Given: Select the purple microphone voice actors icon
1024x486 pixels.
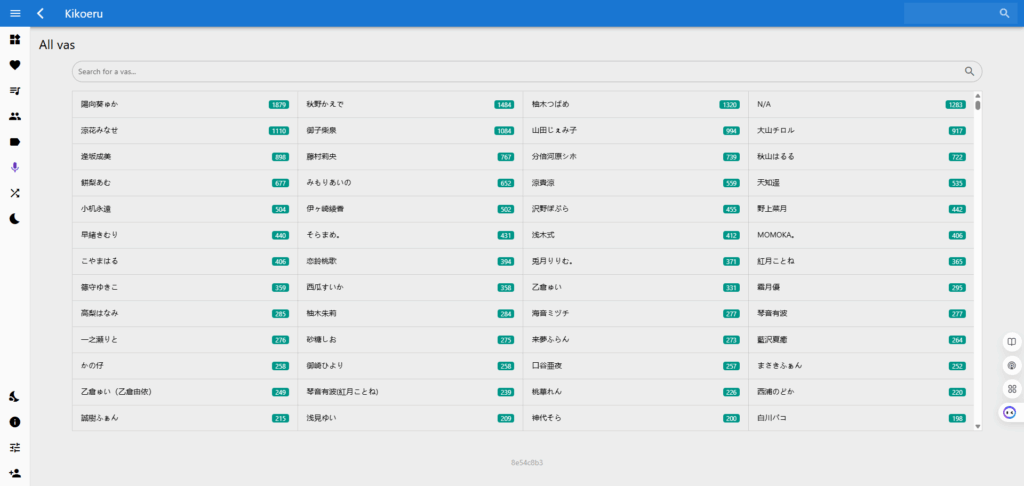Looking at the screenshot, I should [x=15, y=167].
